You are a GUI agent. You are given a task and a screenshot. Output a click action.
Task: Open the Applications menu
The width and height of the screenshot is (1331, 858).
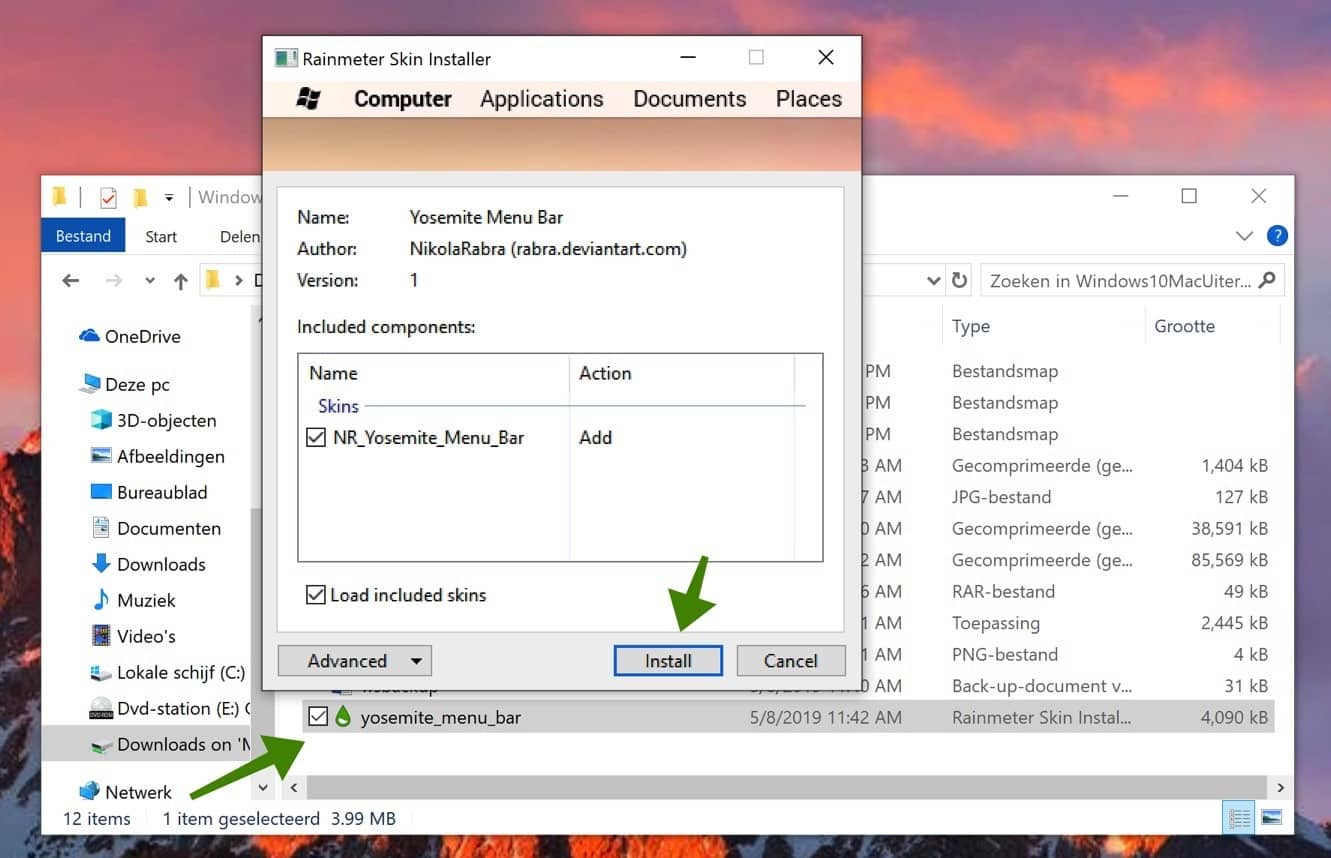[542, 99]
